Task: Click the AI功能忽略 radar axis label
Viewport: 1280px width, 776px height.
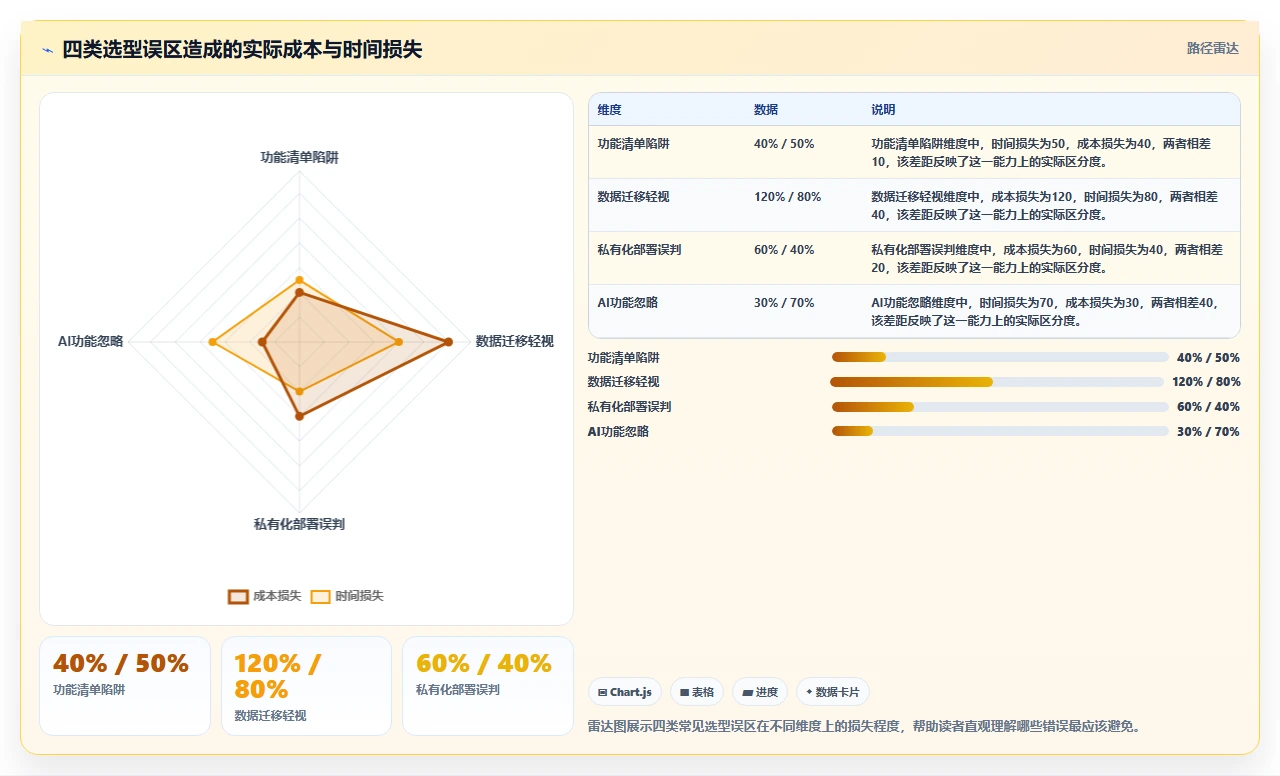Action: coord(90,341)
